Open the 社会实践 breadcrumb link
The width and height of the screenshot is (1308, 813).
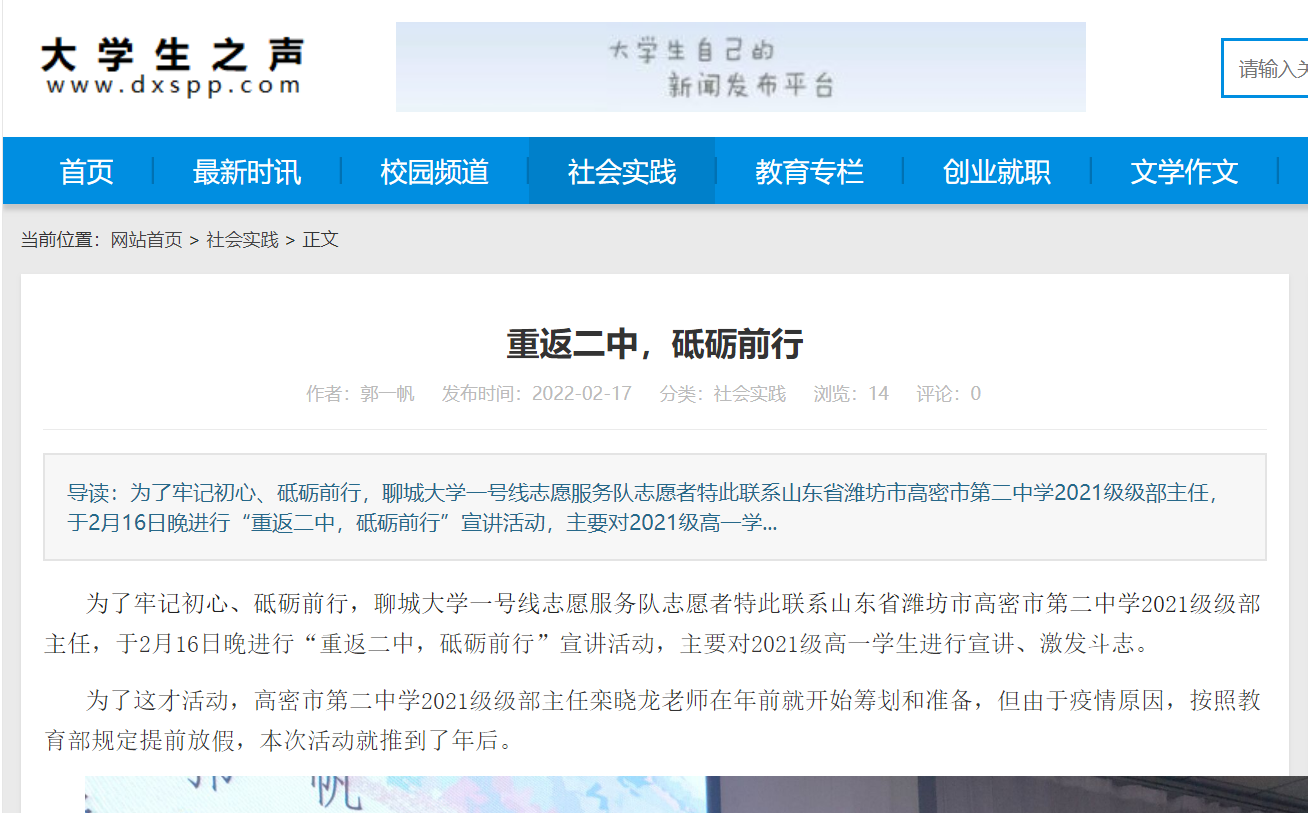tap(240, 240)
